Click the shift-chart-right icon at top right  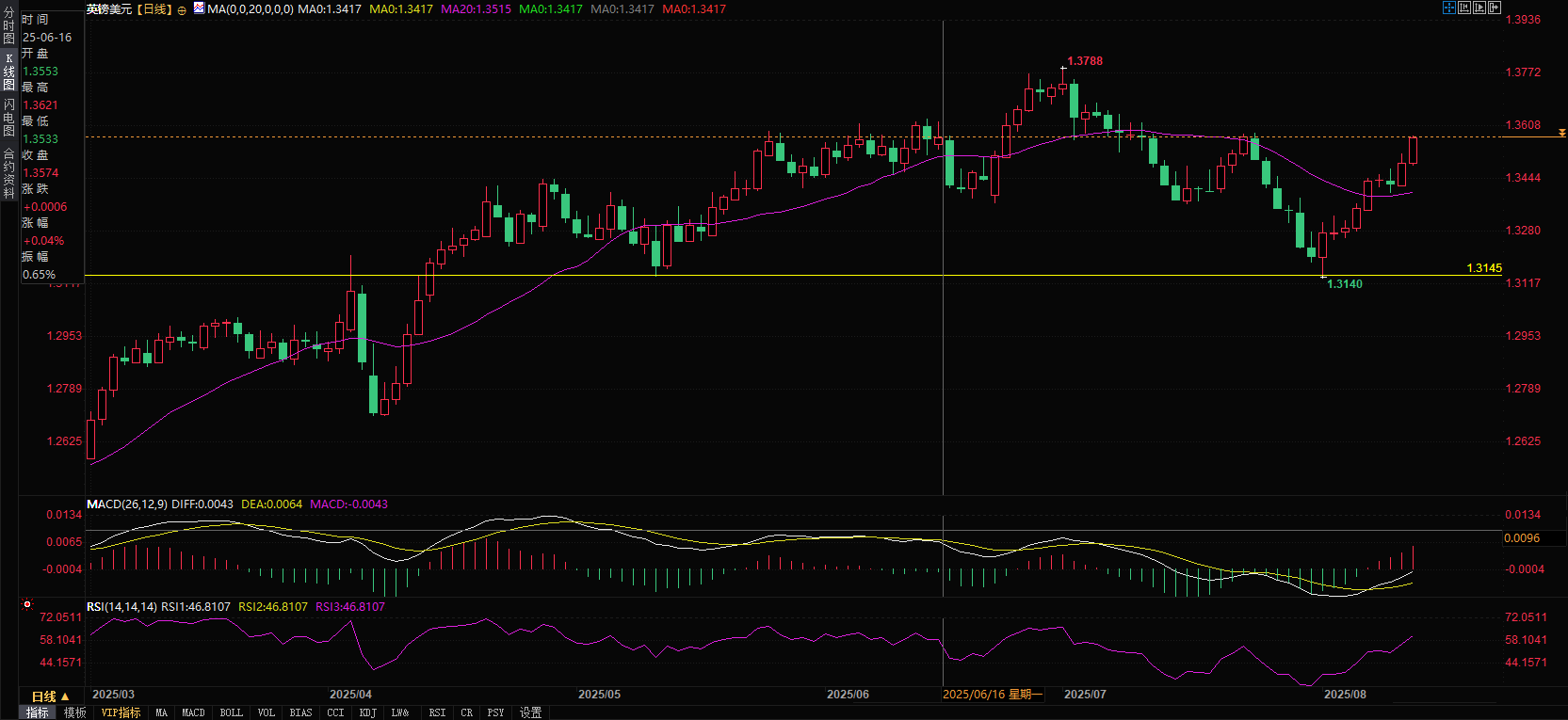coord(1495,8)
